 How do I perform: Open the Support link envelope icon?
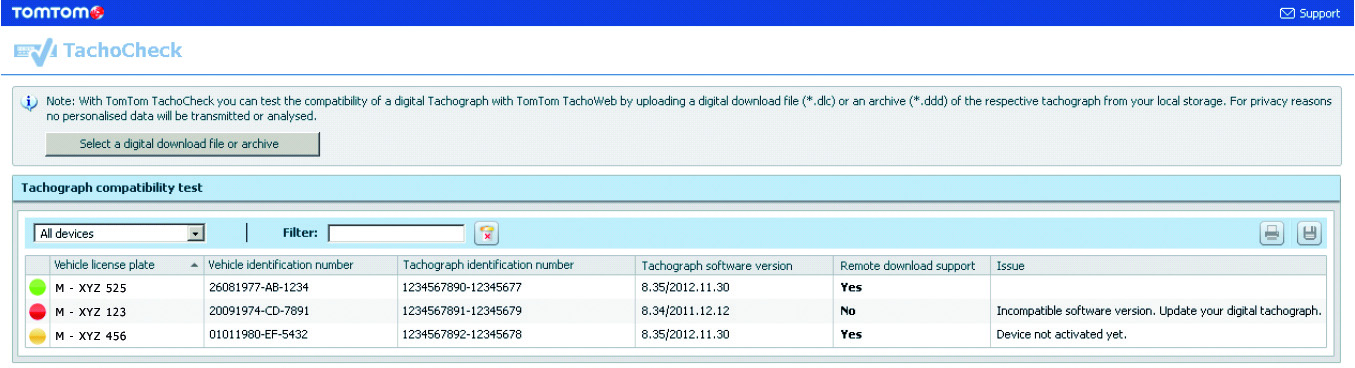pyautogui.click(x=1287, y=13)
